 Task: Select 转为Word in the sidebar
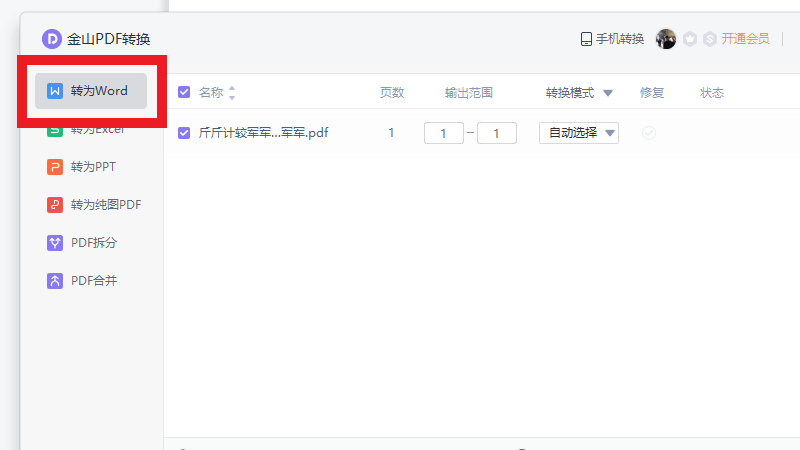click(x=90, y=91)
